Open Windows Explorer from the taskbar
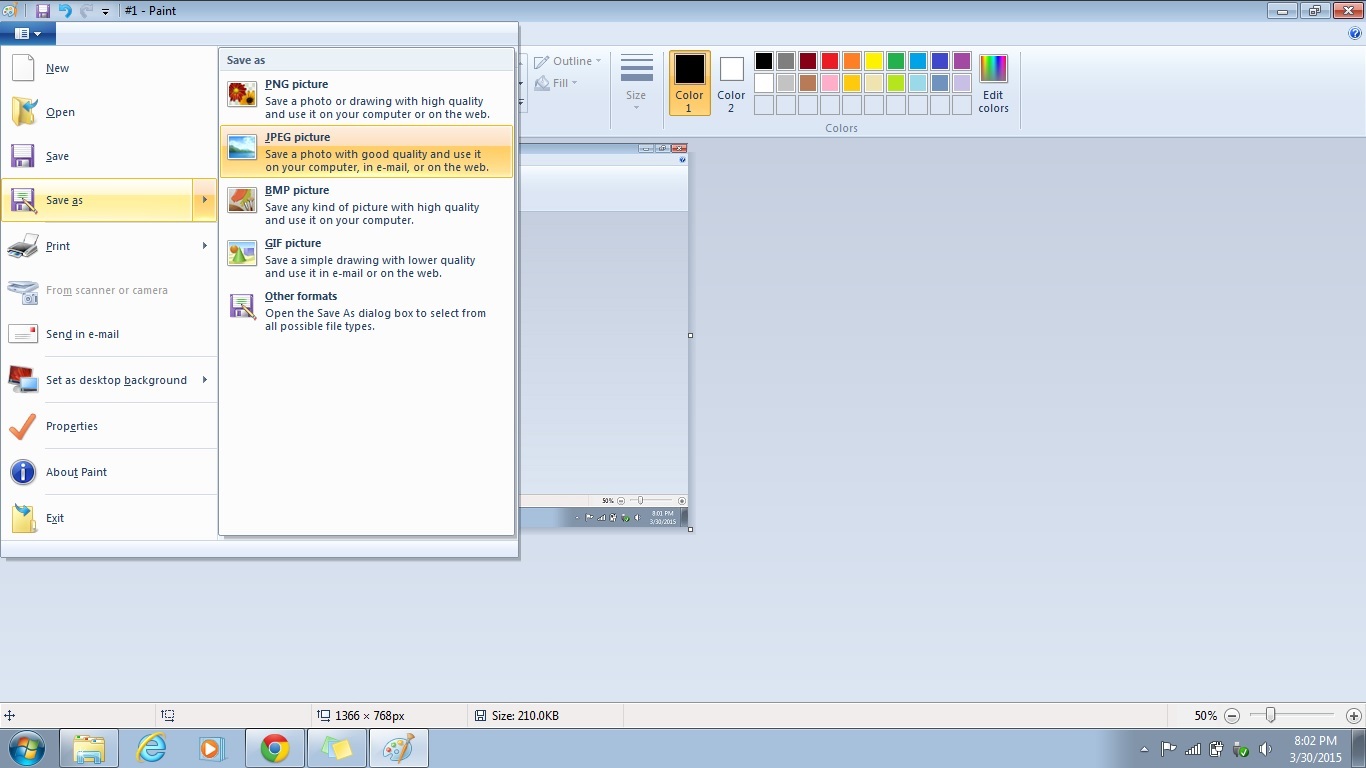 pos(89,748)
